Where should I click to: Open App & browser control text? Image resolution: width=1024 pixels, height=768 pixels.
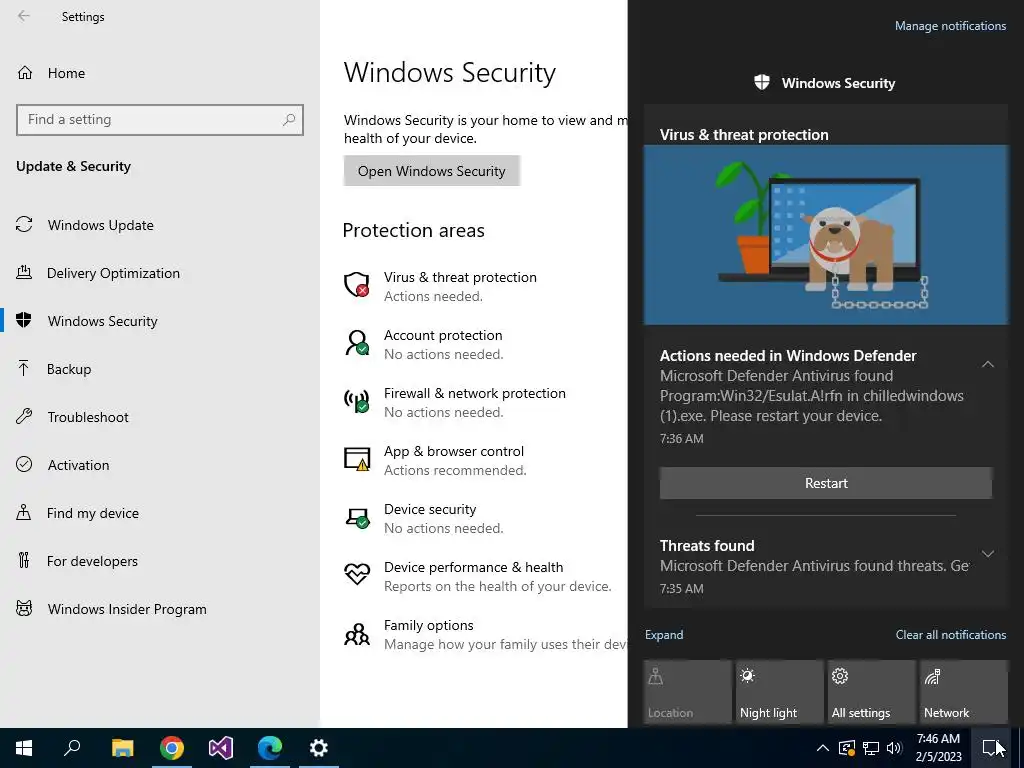click(x=454, y=451)
